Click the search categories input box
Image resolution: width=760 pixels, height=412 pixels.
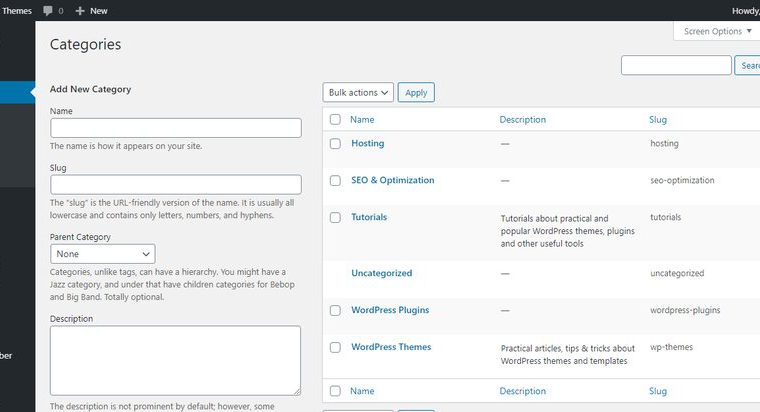676,65
